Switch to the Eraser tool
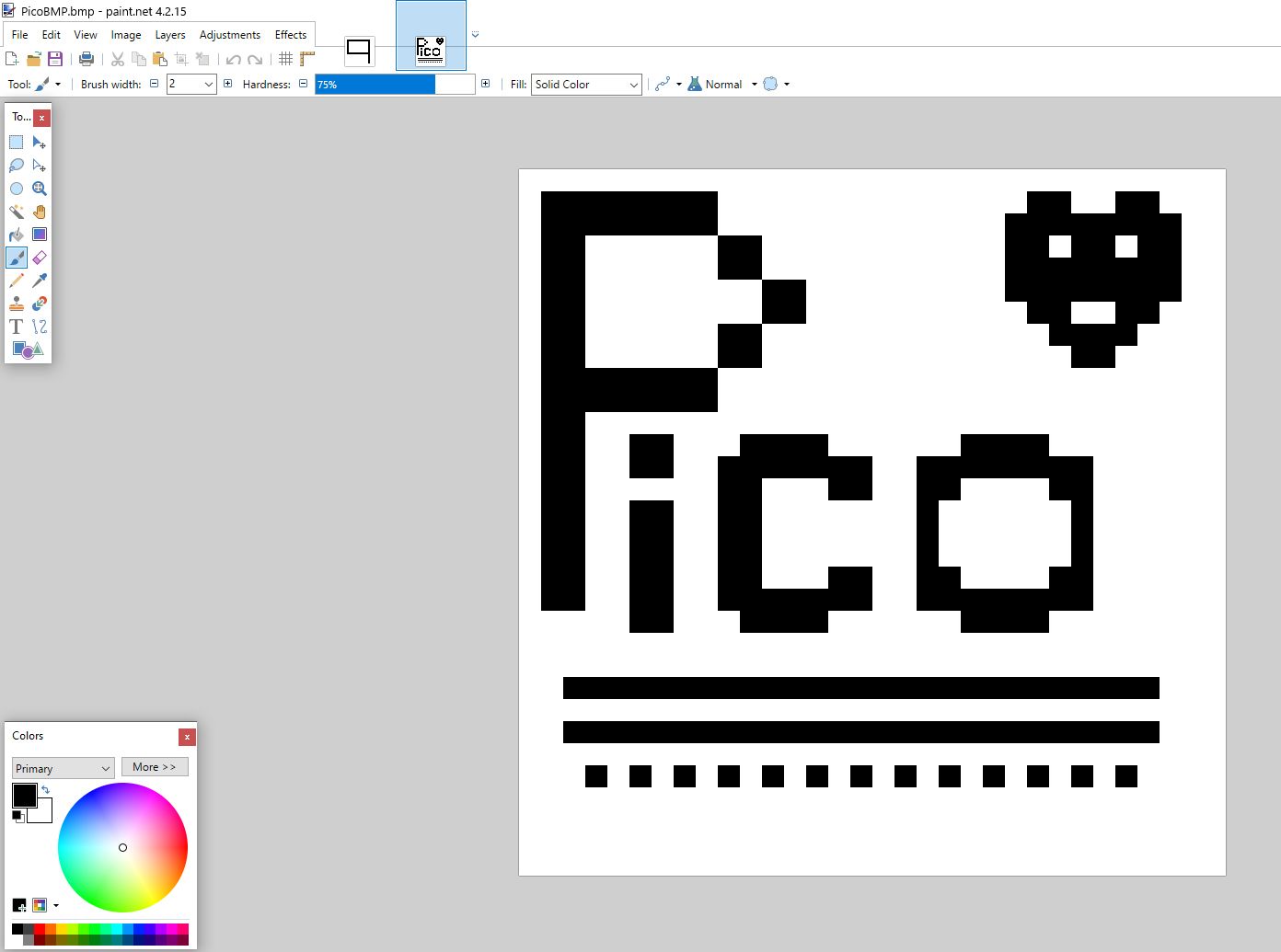The width and height of the screenshot is (1281, 952). pos(39,258)
